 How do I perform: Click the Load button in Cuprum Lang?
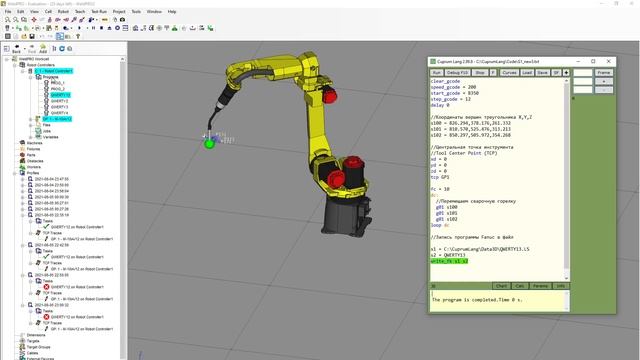[527, 73]
